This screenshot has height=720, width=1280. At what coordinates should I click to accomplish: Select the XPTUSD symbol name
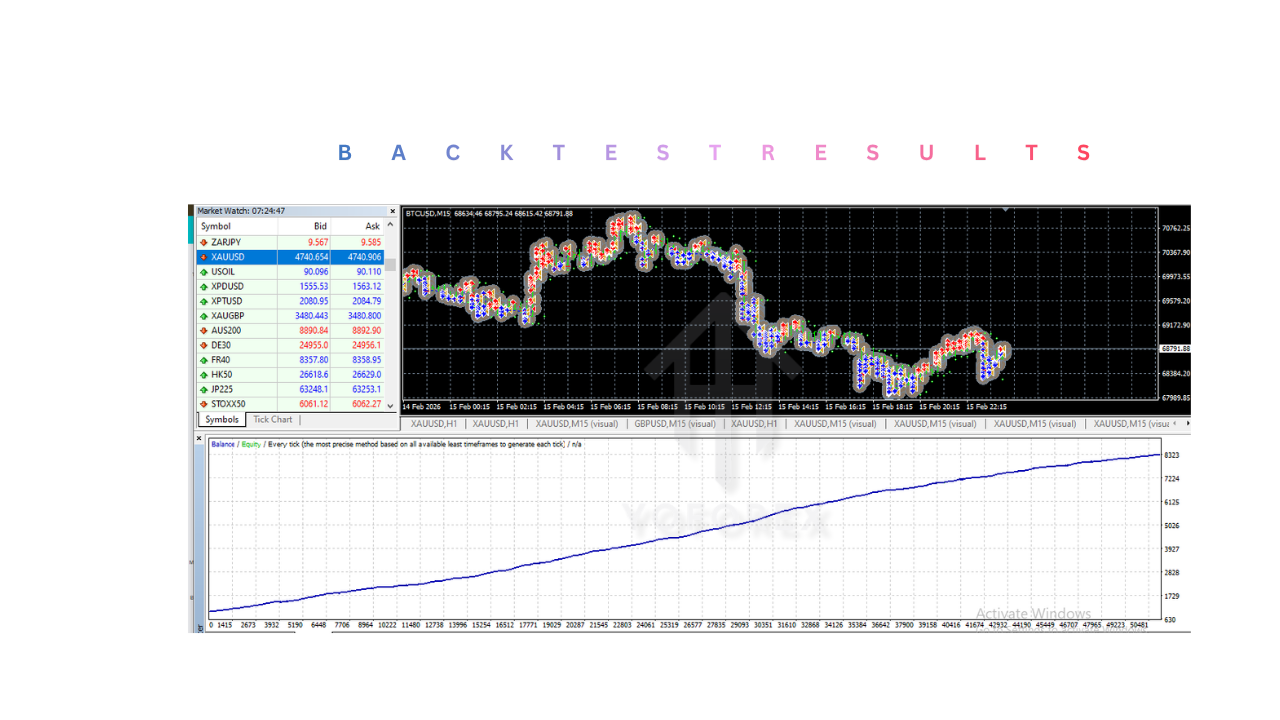(227, 301)
